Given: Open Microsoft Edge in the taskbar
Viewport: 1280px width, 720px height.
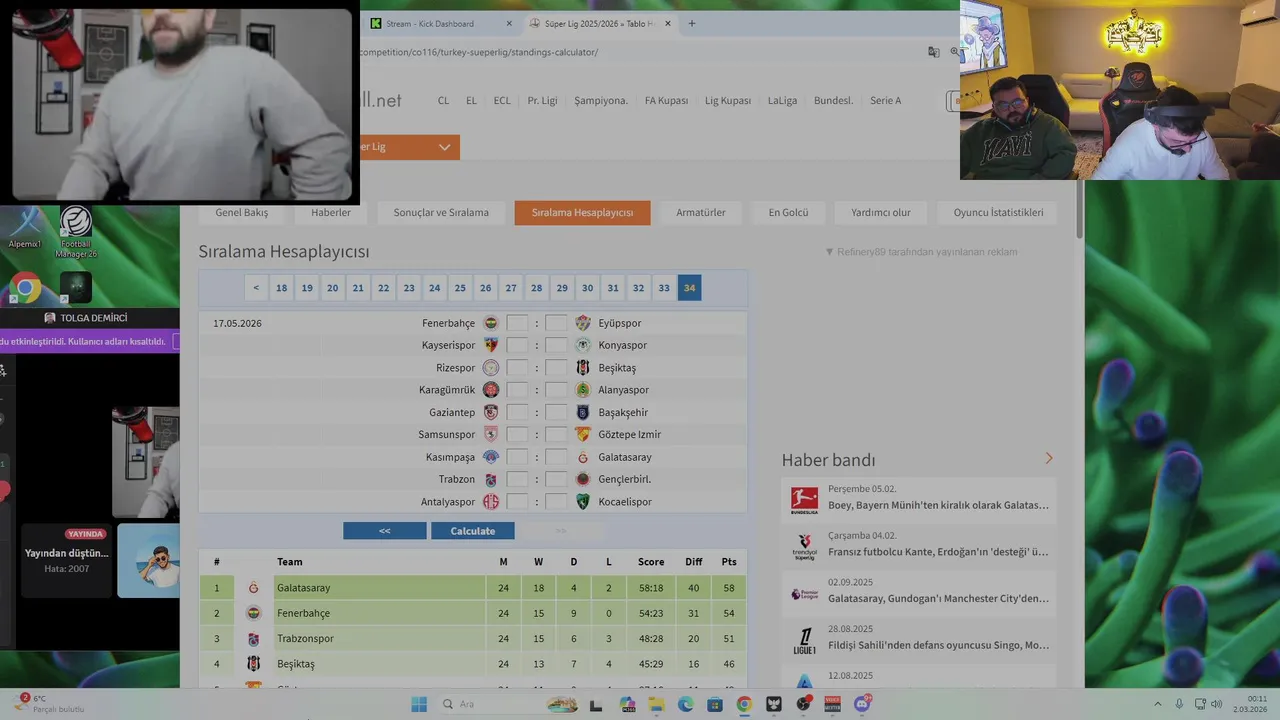Looking at the screenshot, I should coord(686,704).
